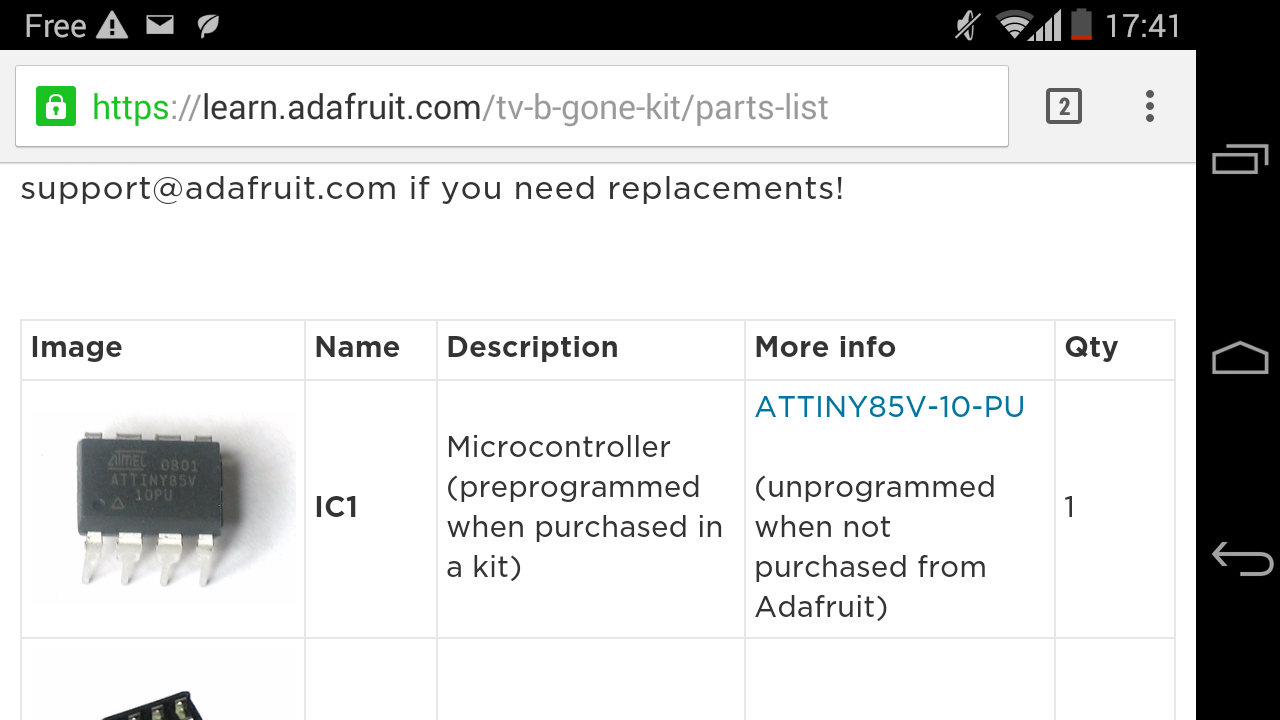Viewport: 1280px width, 720px height.
Task: Tap the Wi-Fi signal icon
Action: 1015,25
